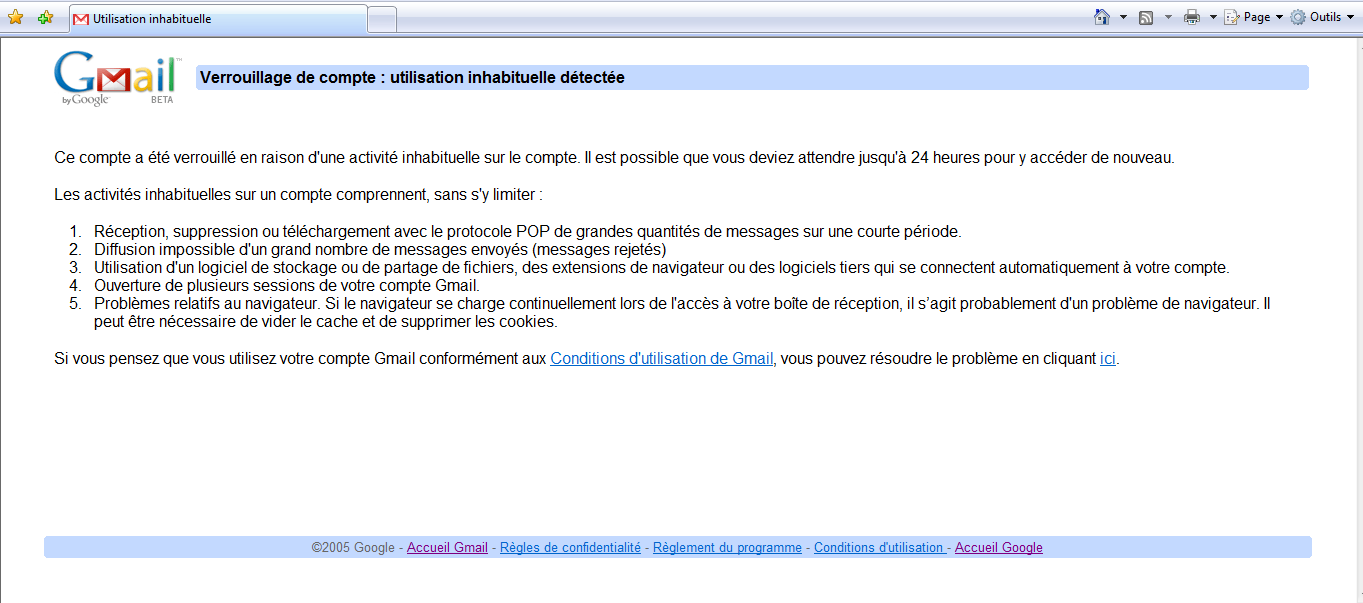The height and width of the screenshot is (603, 1363).
Task: Click list item 'Utilisation d'un logiciel de stockage'
Action: (661, 268)
